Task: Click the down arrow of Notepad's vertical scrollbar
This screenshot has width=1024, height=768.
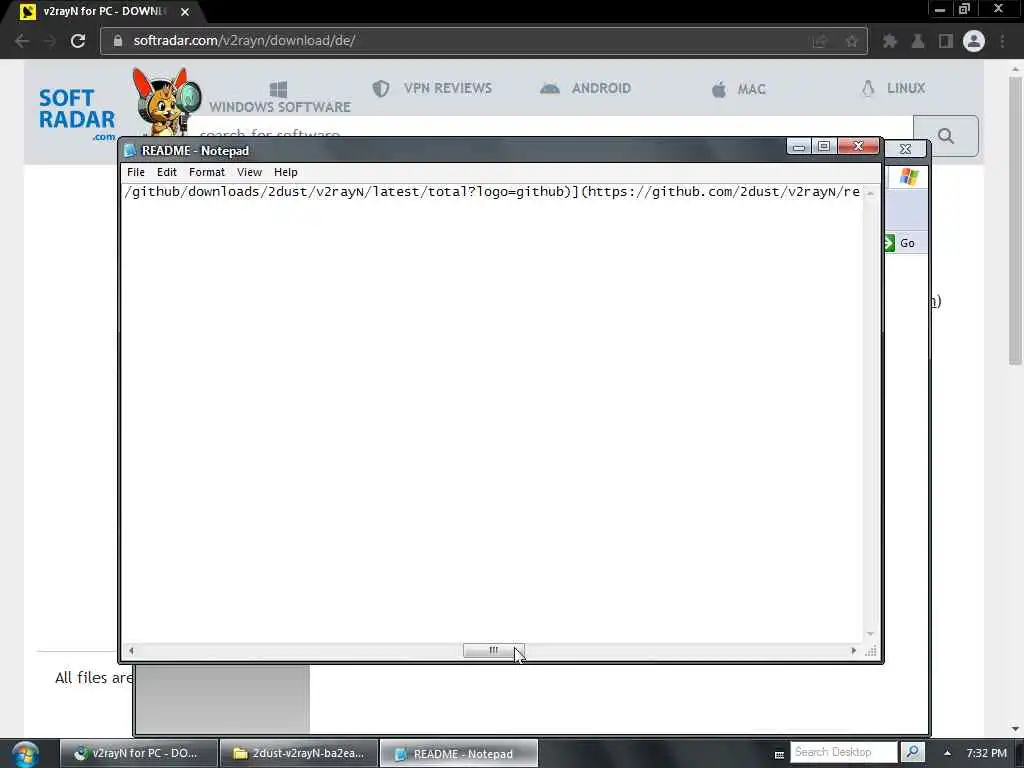Action: [x=871, y=633]
